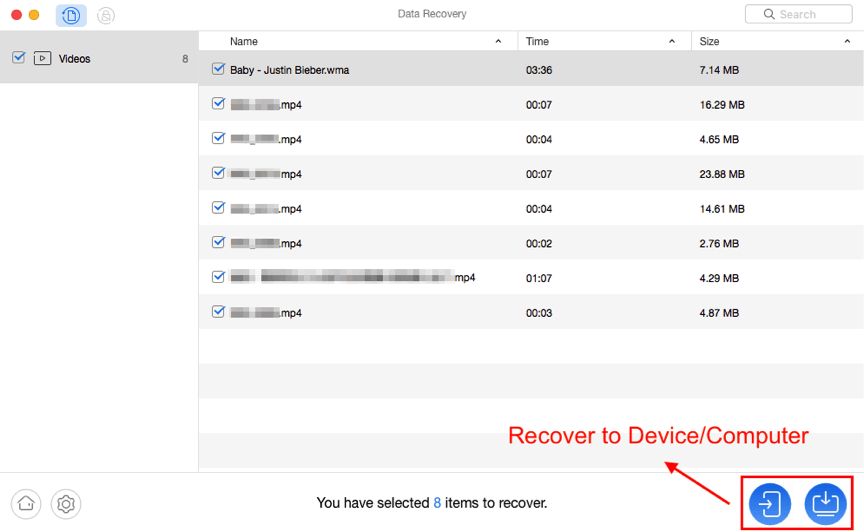This screenshot has height=532, width=864.
Task: Minimize the window with the yellow button
Action: click(34, 15)
